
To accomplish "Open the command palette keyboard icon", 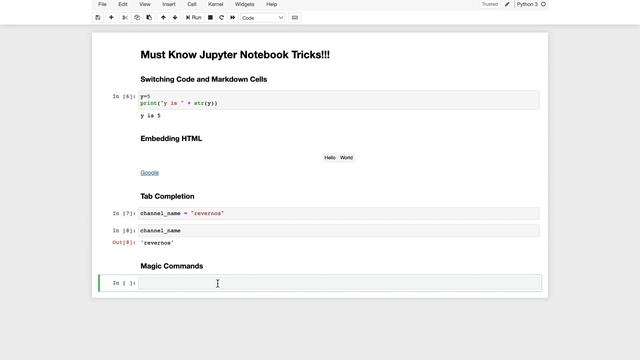I will coord(295,18).
